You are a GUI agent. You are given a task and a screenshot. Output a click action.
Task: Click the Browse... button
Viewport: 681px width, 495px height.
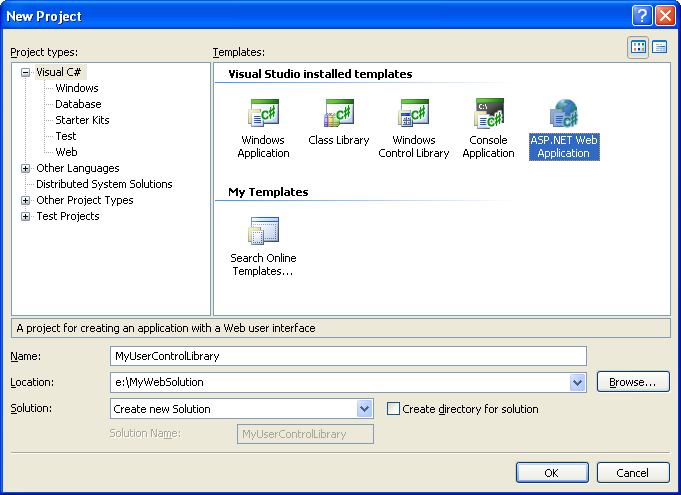(x=632, y=382)
